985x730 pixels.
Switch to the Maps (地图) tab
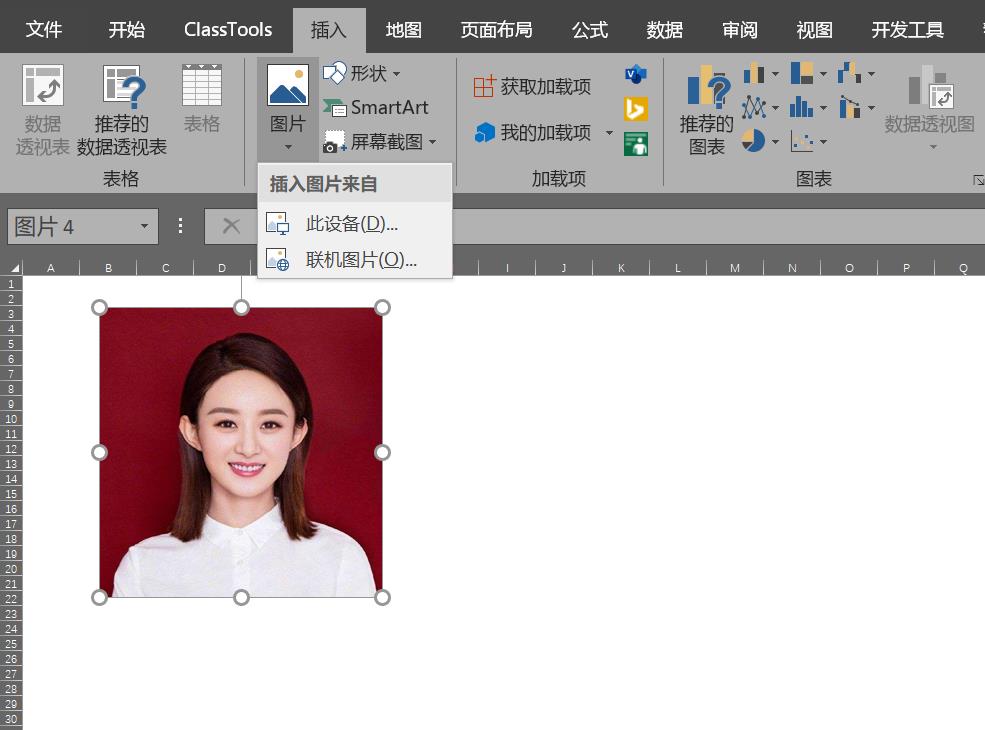403,30
